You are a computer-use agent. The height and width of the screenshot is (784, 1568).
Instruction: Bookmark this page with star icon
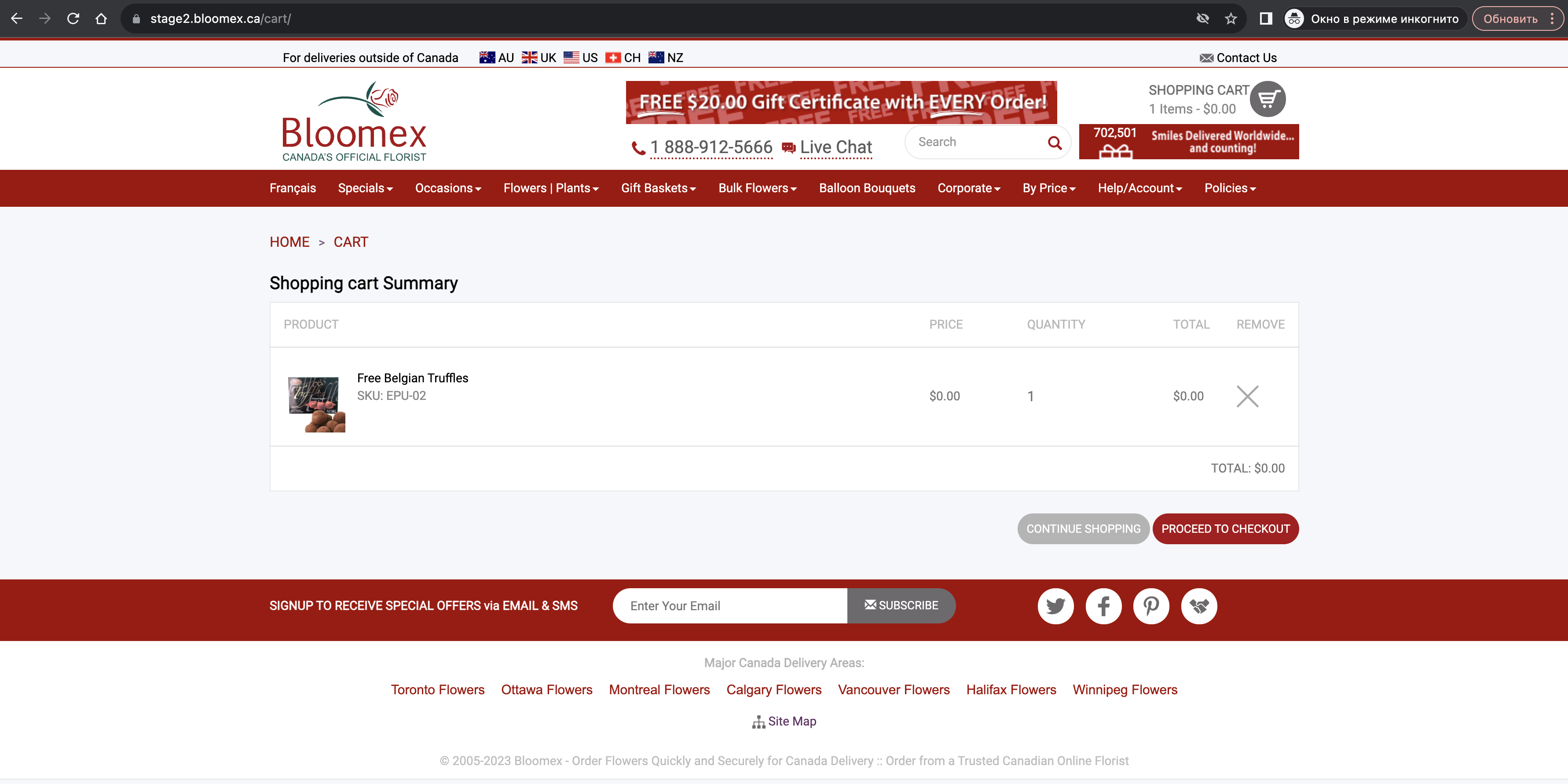click(x=1230, y=19)
